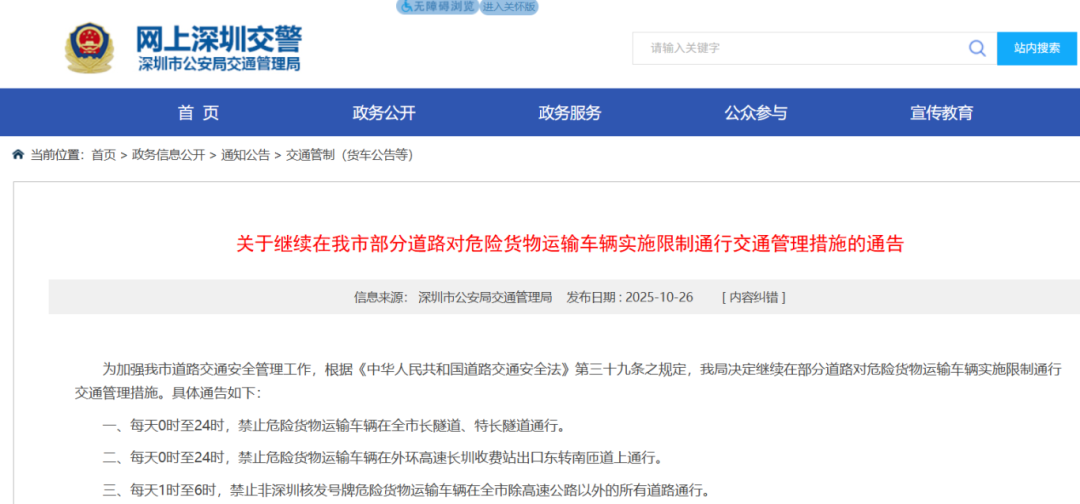Go to 首页 in the navigation bar
The width and height of the screenshot is (1080, 504).
pyautogui.click(x=198, y=113)
